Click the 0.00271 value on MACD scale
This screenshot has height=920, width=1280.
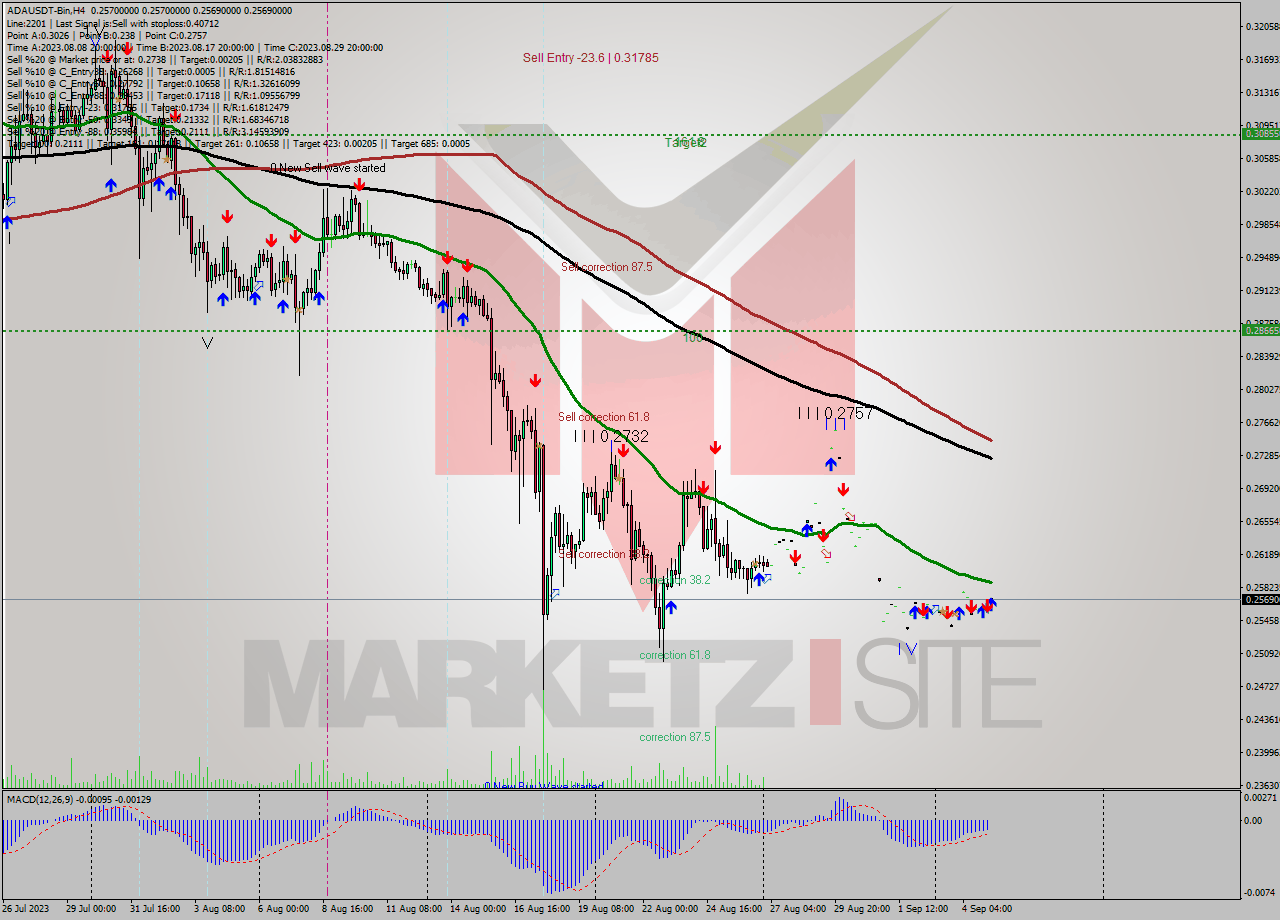tap(1259, 797)
